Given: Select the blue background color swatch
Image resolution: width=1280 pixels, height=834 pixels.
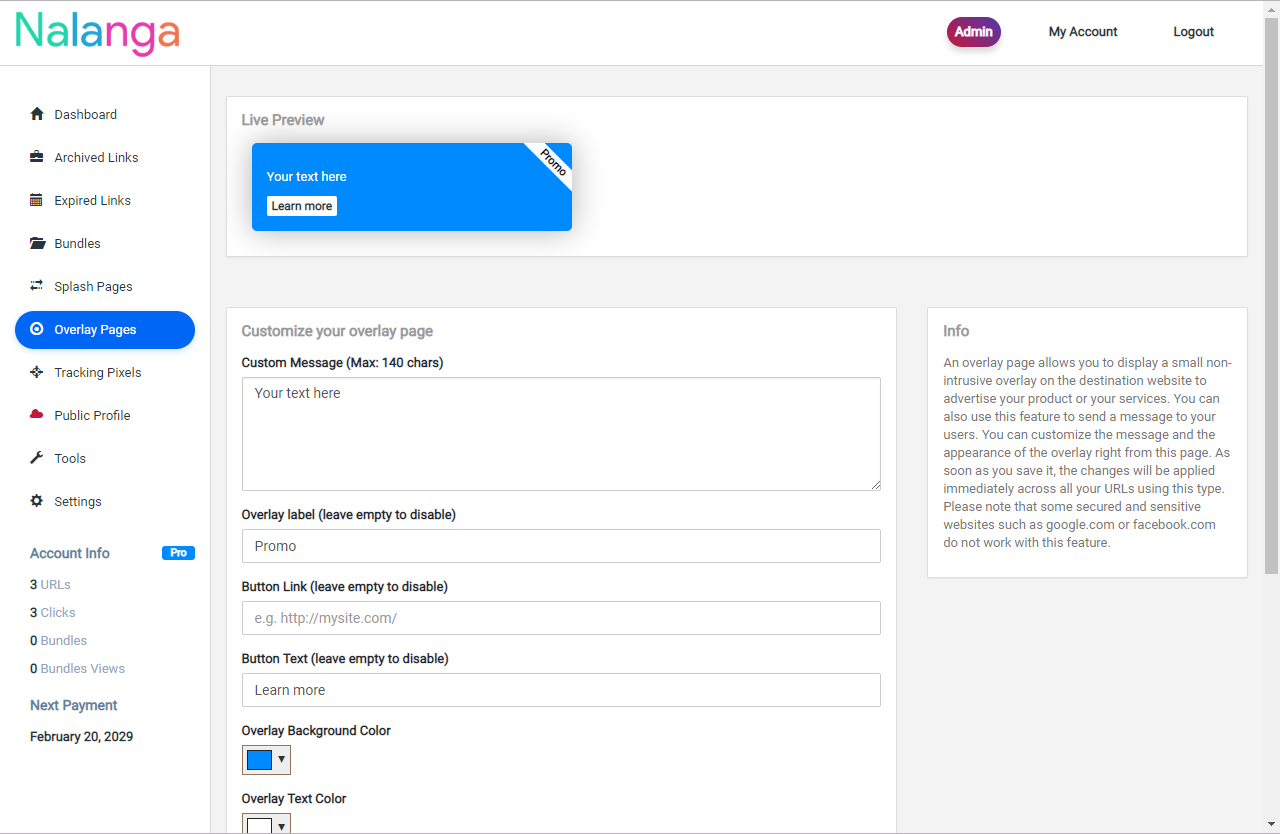Looking at the screenshot, I should point(258,760).
